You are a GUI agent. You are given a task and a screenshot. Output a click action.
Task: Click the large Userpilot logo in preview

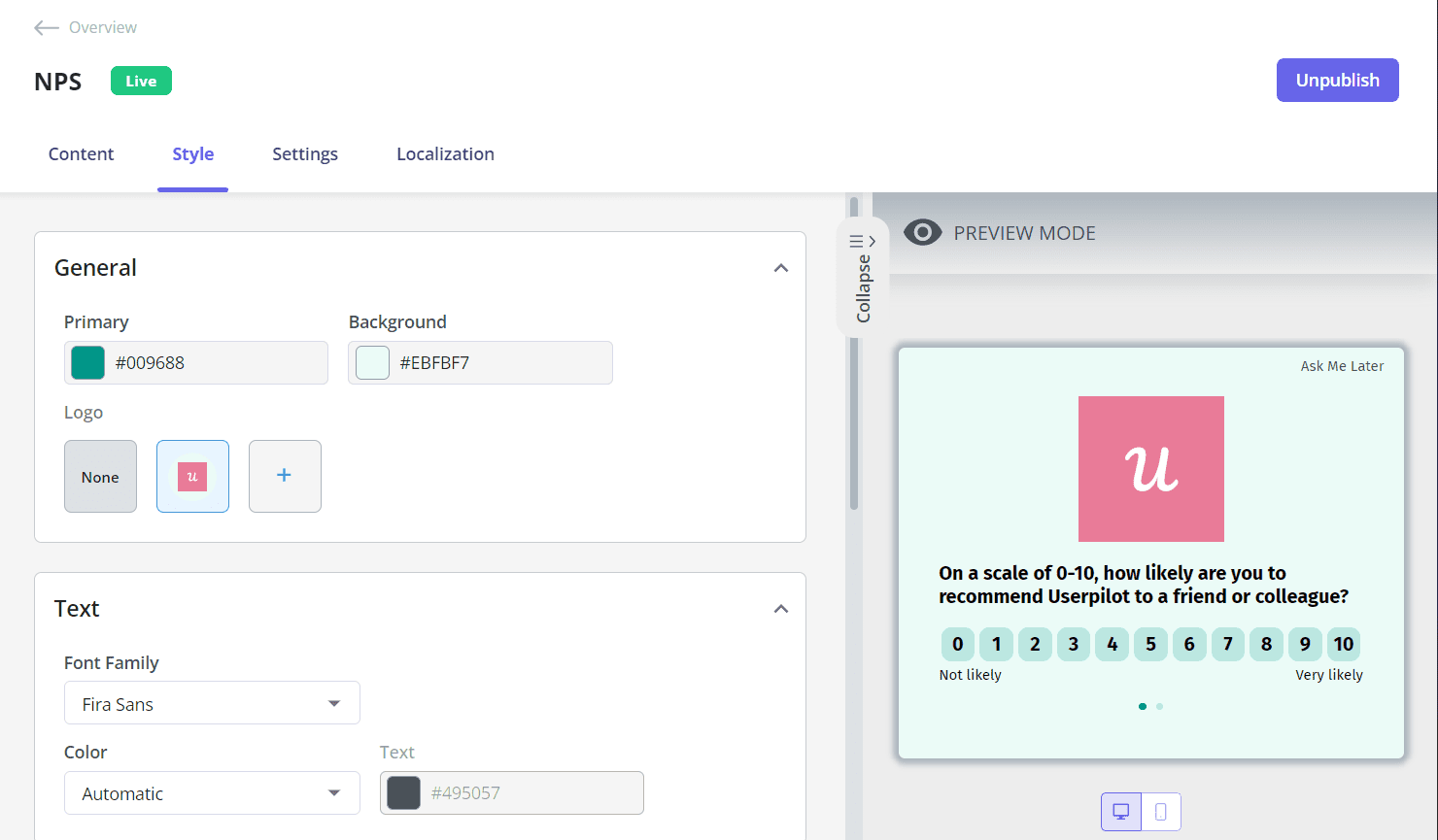click(x=1150, y=469)
